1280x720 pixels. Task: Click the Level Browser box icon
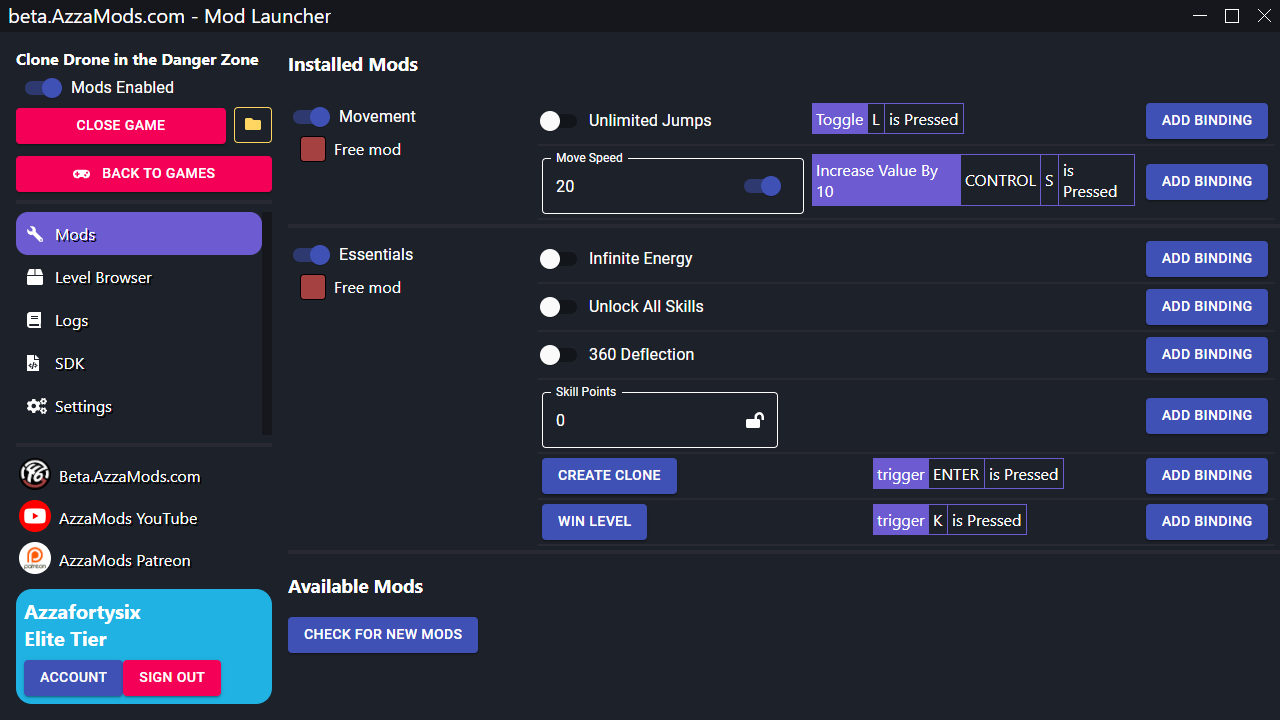(36, 277)
